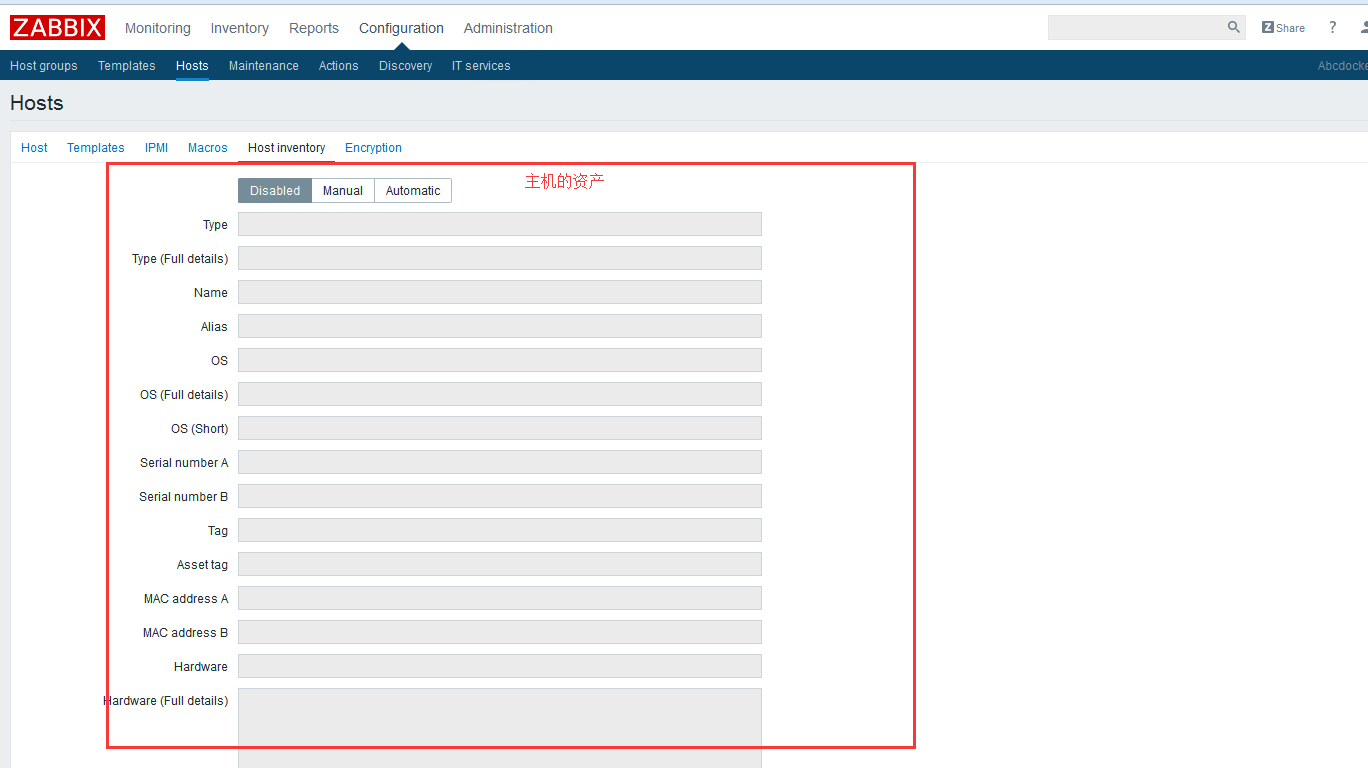Set inventory mode to Manual
Screen dimensions: 1368x768
(343, 191)
